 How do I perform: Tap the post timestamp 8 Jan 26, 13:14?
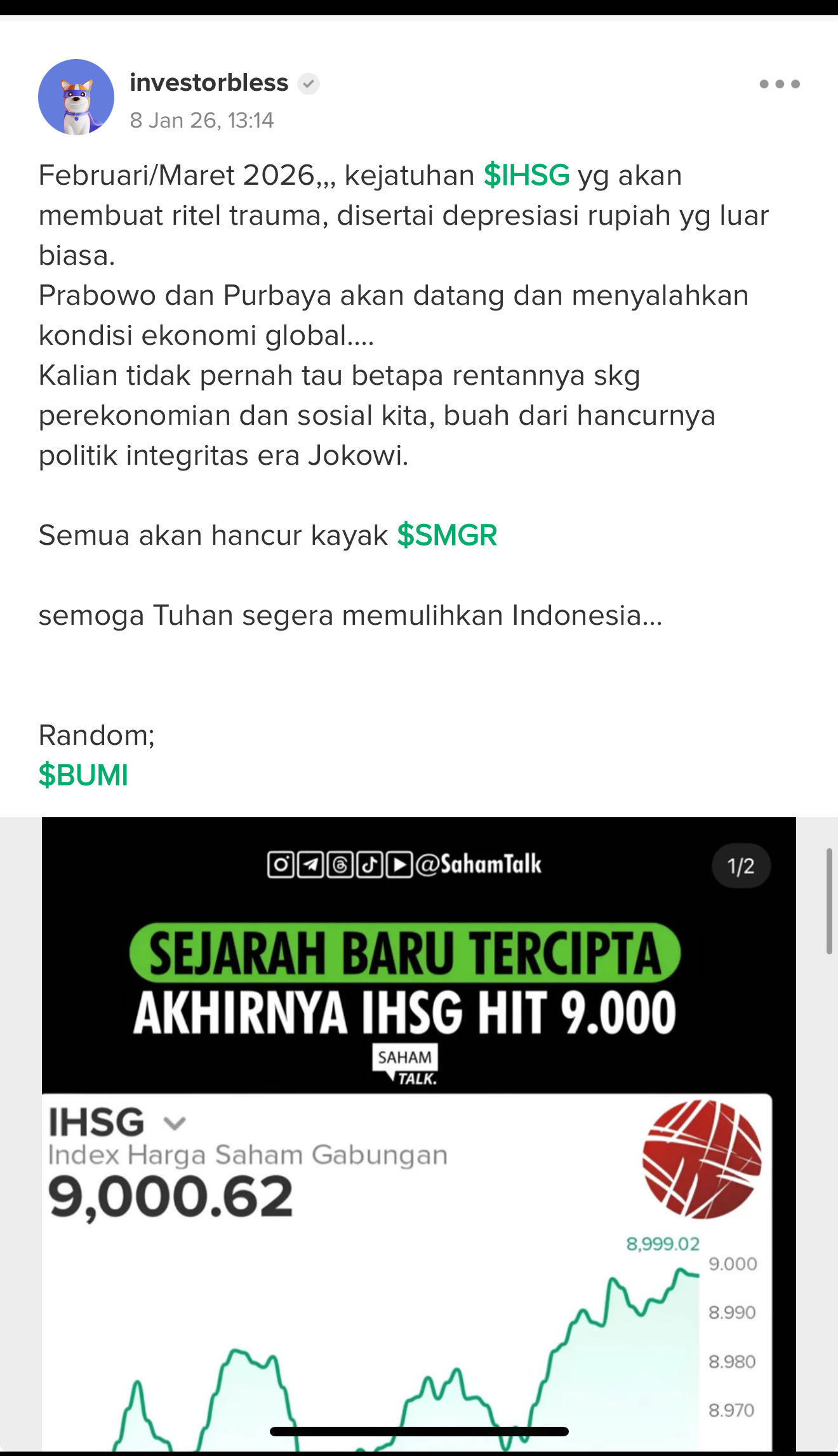[202, 120]
